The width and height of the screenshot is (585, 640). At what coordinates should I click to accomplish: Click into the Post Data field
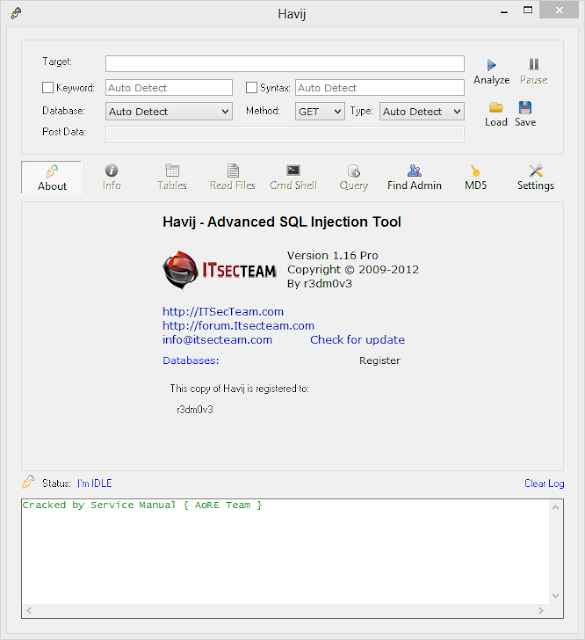click(x=285, y=134)
